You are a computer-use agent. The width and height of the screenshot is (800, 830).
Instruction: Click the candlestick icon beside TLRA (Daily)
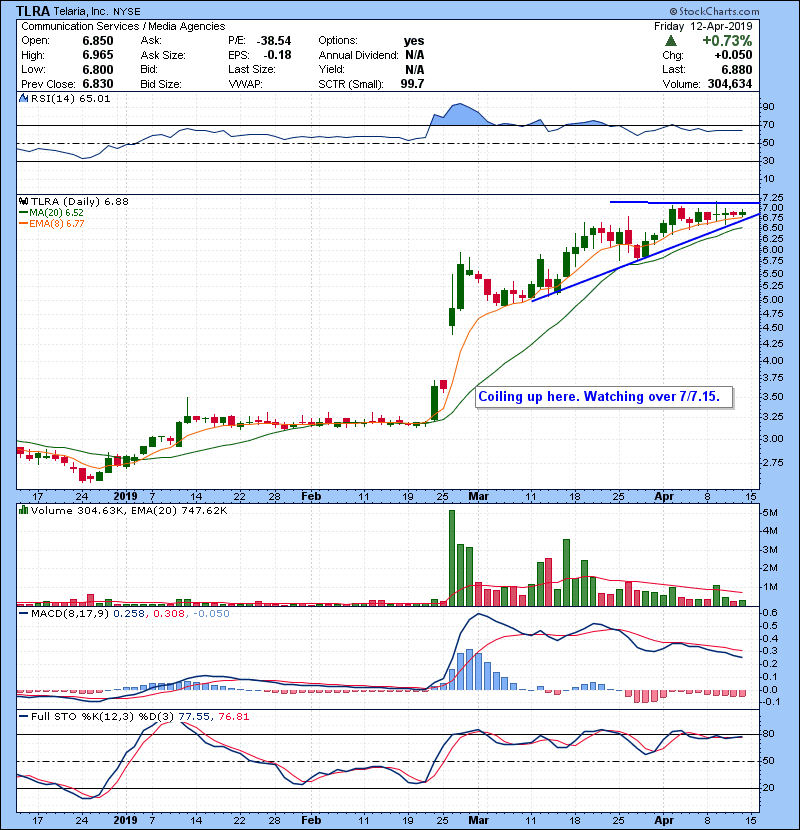coord(23,201)
